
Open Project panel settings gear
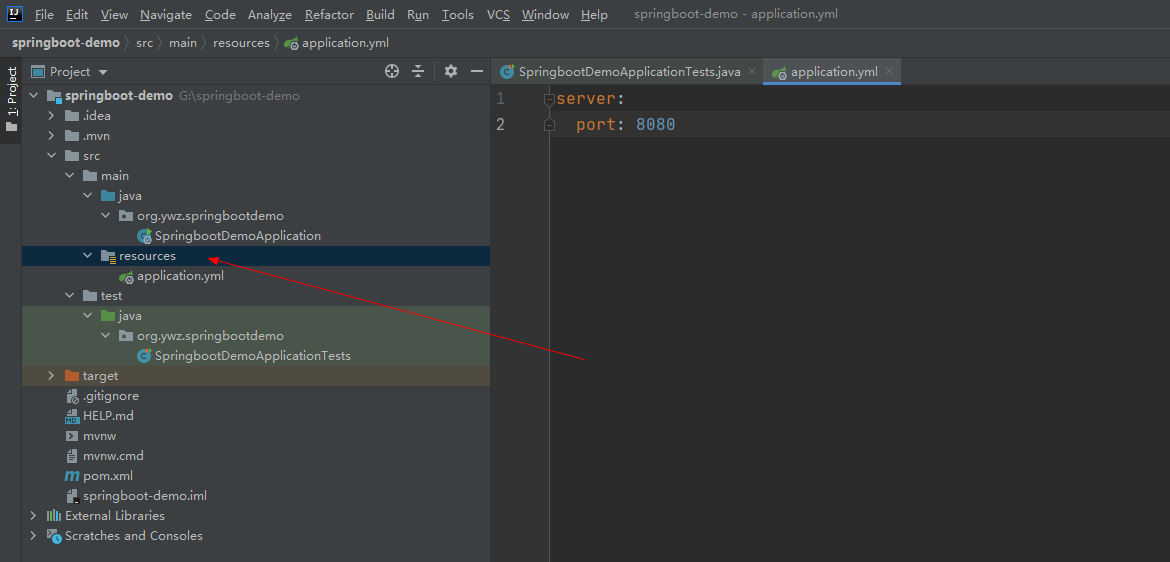click(x=451, y=72)
